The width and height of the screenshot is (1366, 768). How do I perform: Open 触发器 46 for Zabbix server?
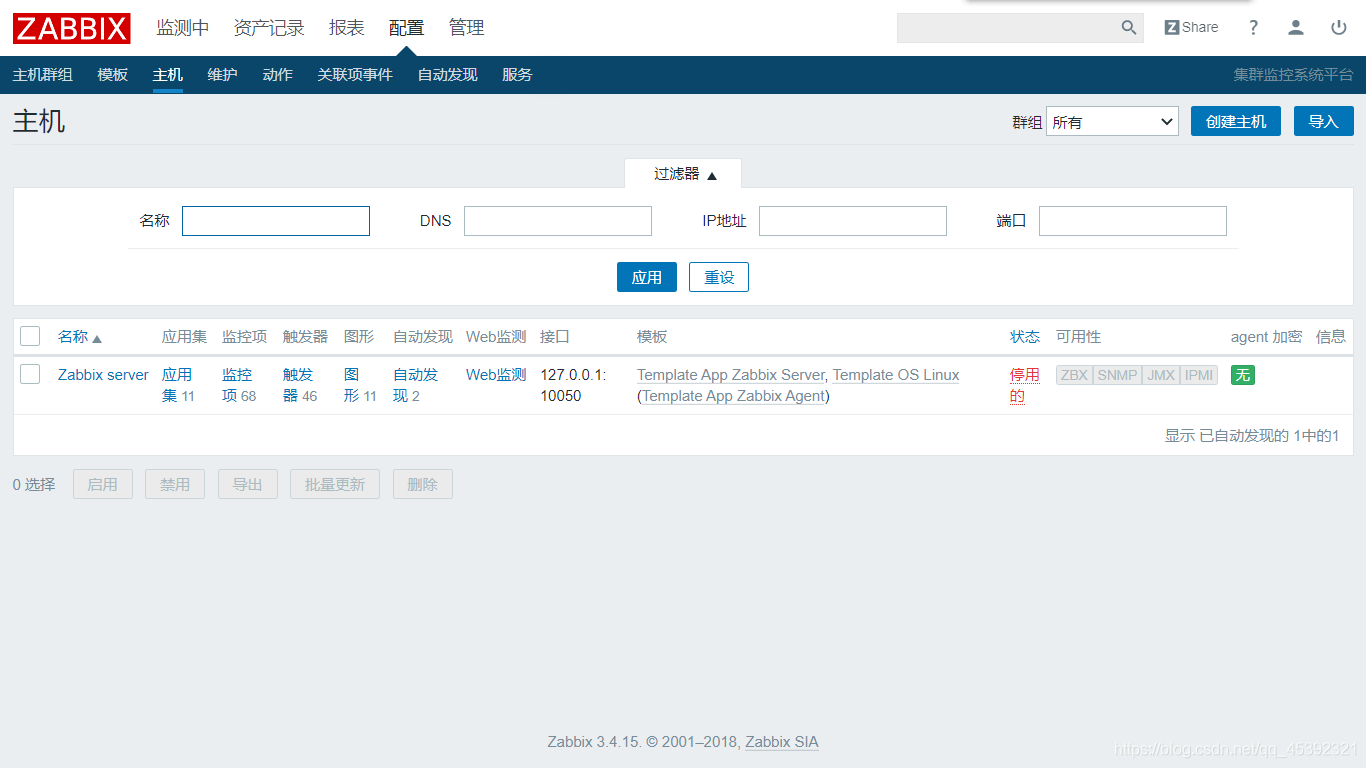tap(300, 385)
